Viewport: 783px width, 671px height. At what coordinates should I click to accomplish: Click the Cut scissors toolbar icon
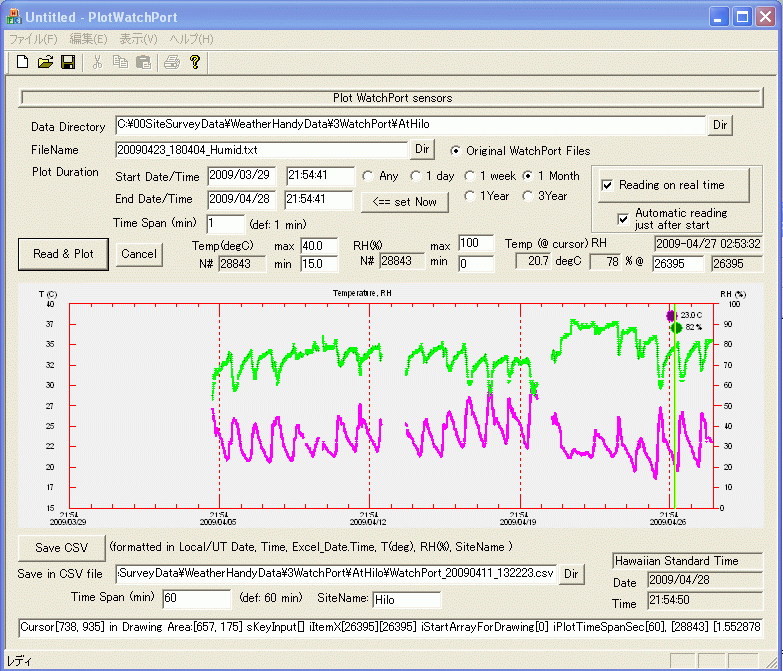click(97, 62)
